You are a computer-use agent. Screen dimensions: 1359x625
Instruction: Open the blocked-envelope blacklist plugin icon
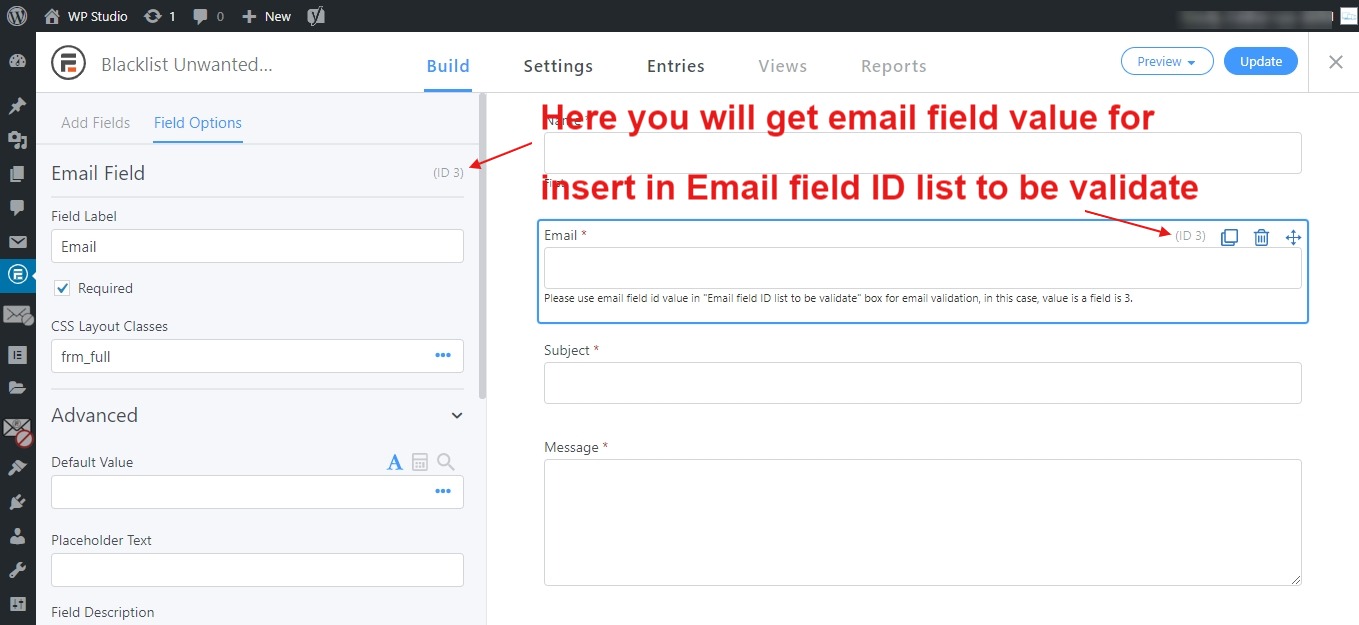pyautogui.click(x=17, y=432)
